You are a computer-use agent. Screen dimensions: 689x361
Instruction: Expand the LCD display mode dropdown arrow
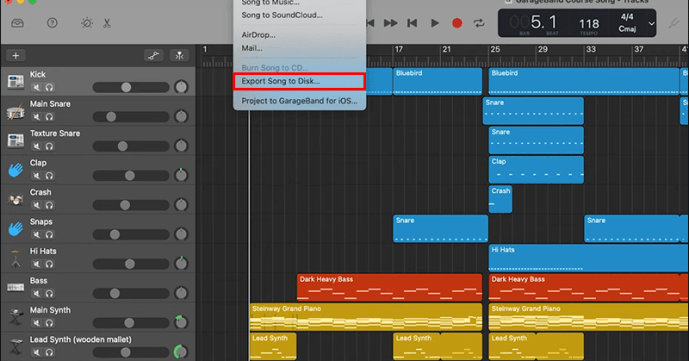point(651,23)
